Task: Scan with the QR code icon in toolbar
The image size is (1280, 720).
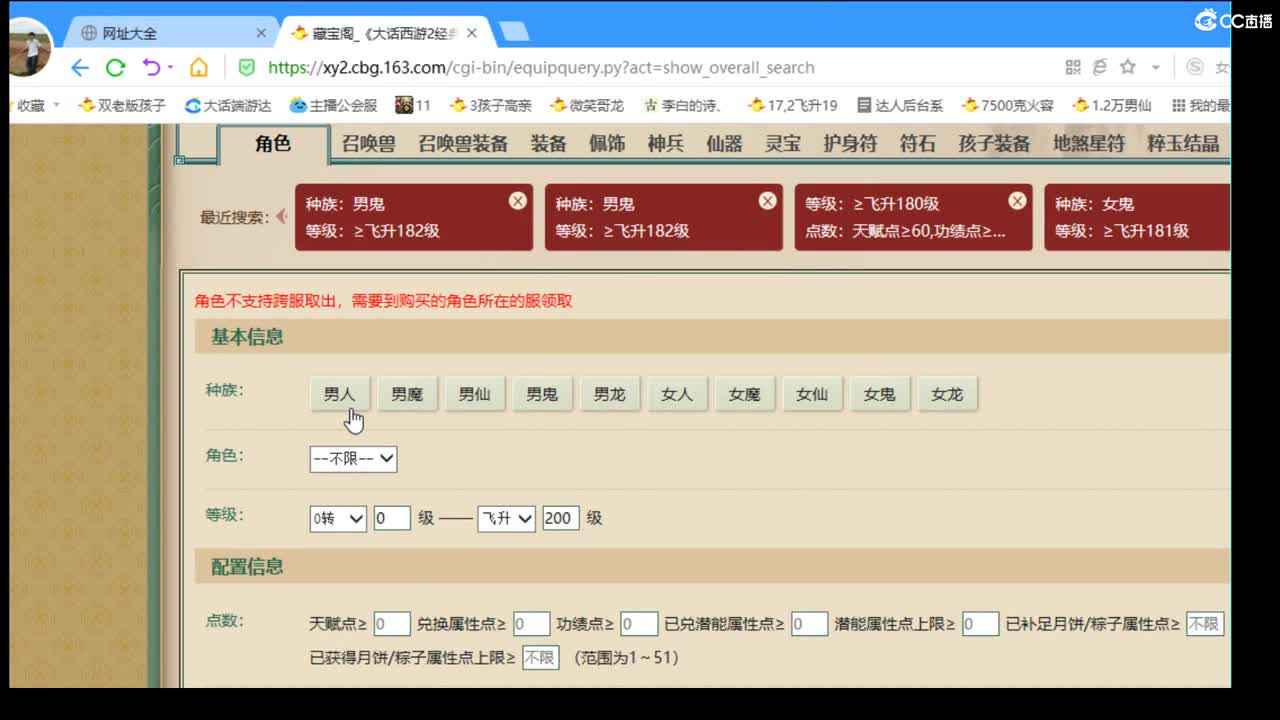Action: (1073, 67)
